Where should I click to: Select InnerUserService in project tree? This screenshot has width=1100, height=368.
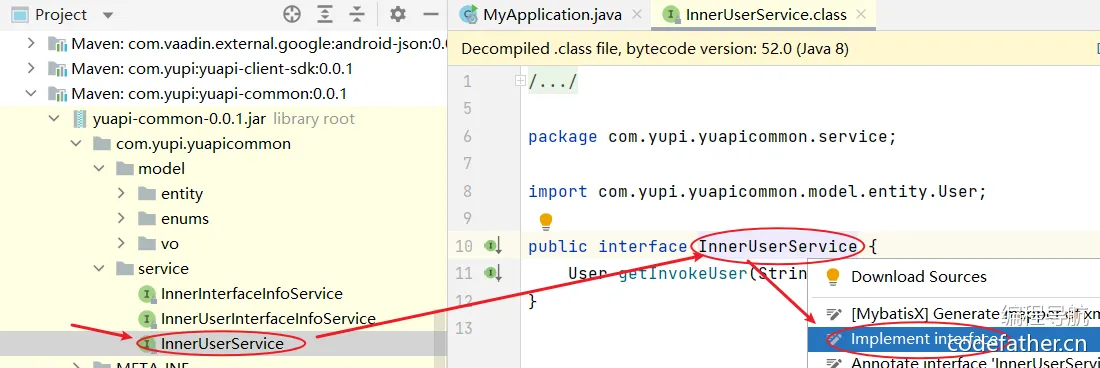(x=222, y=343)
